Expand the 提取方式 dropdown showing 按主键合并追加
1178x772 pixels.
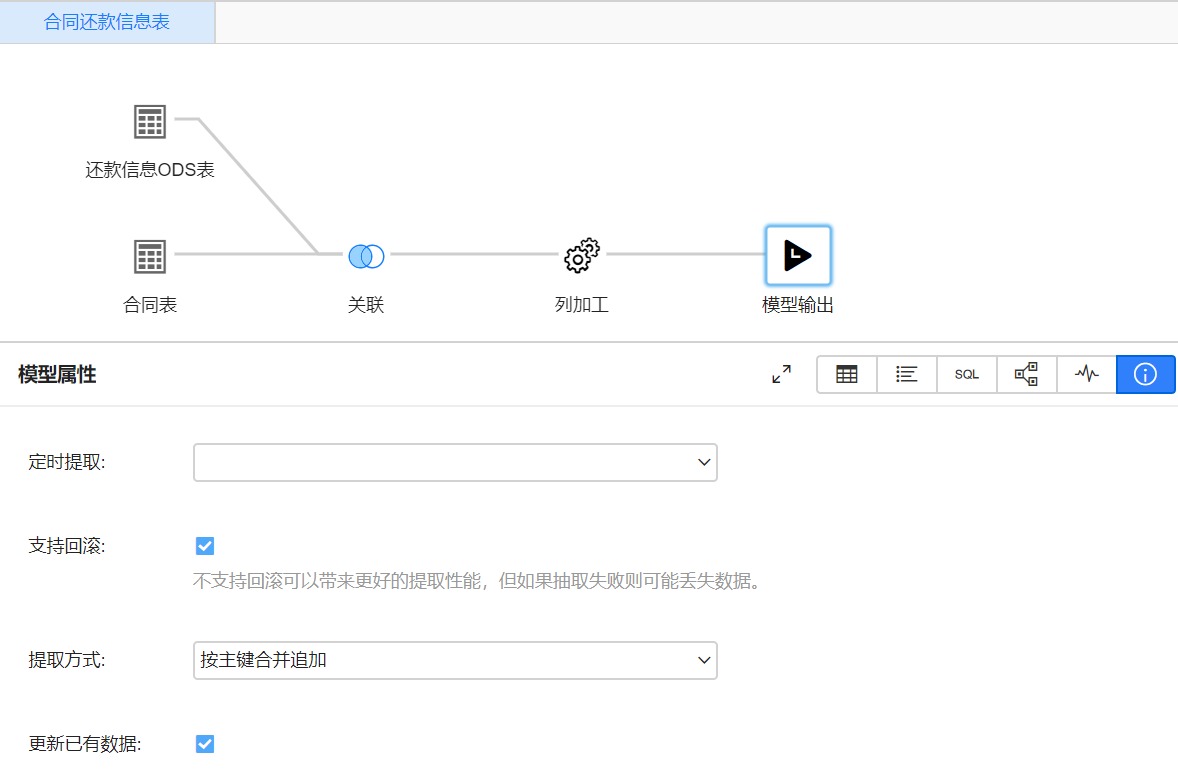pos(455,660)
